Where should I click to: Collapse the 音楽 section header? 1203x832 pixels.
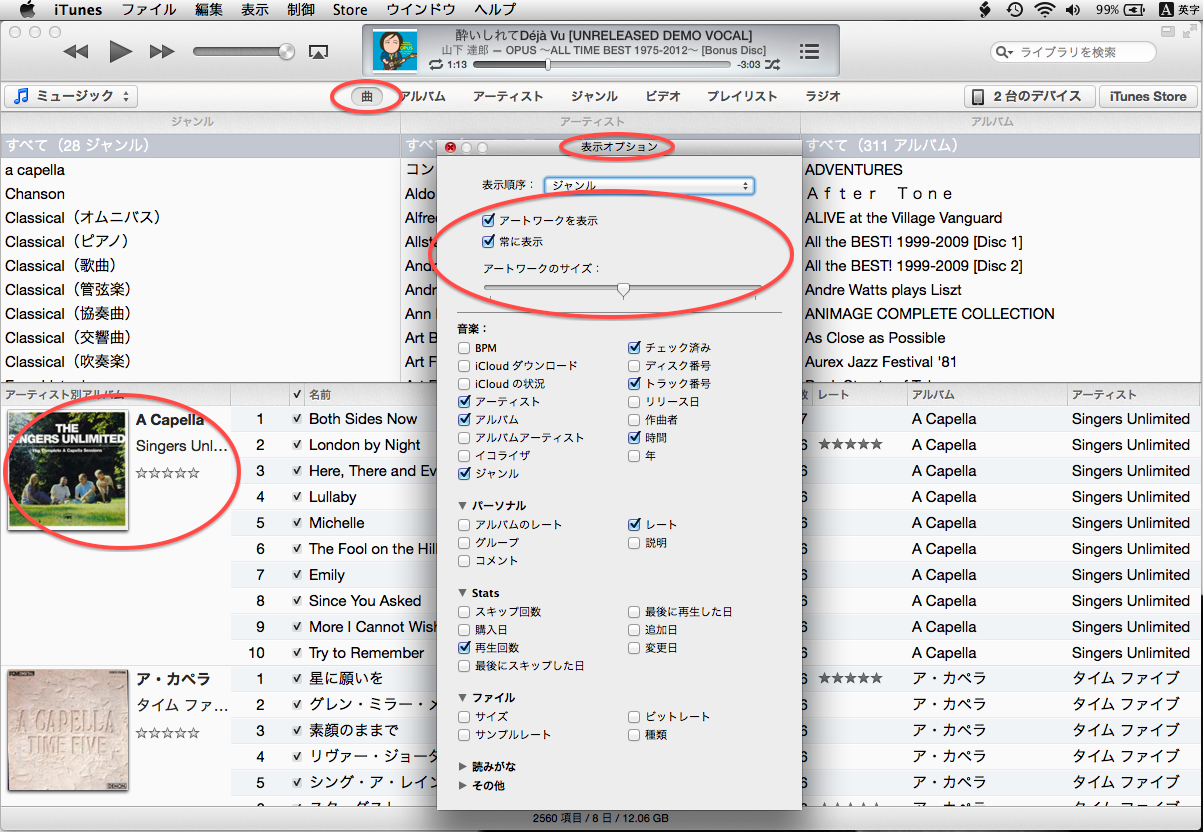pos(472,328)
